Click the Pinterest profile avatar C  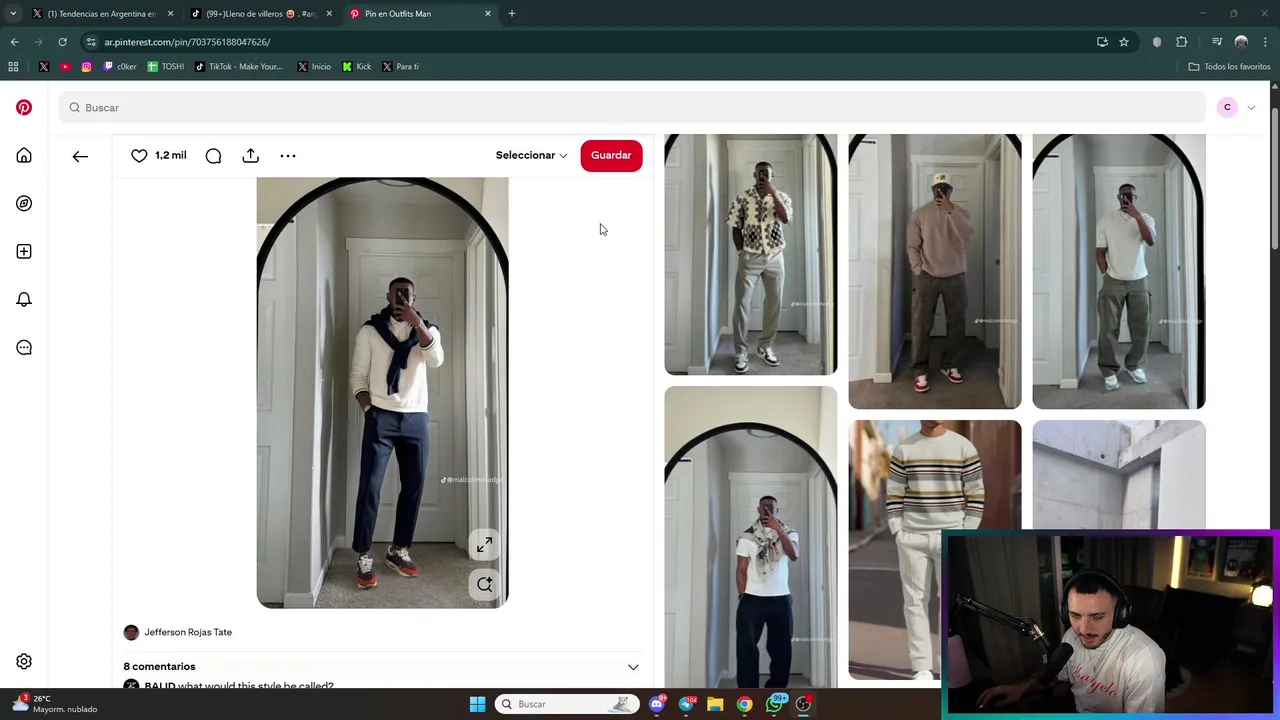(1227, 107)
